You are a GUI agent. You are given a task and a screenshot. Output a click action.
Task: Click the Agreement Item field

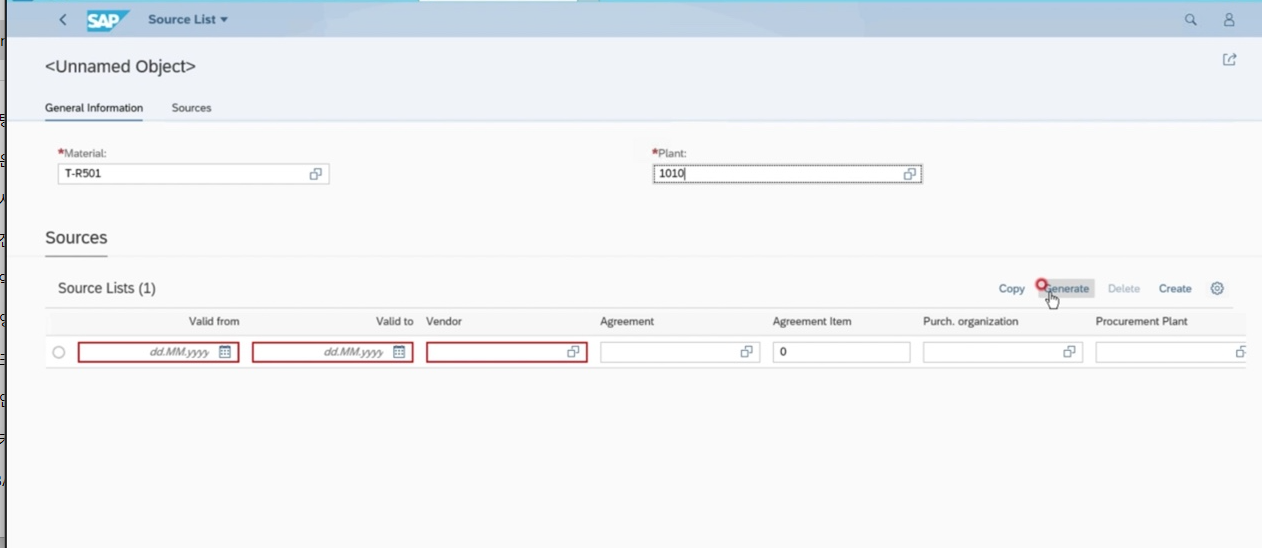point(841,352)
